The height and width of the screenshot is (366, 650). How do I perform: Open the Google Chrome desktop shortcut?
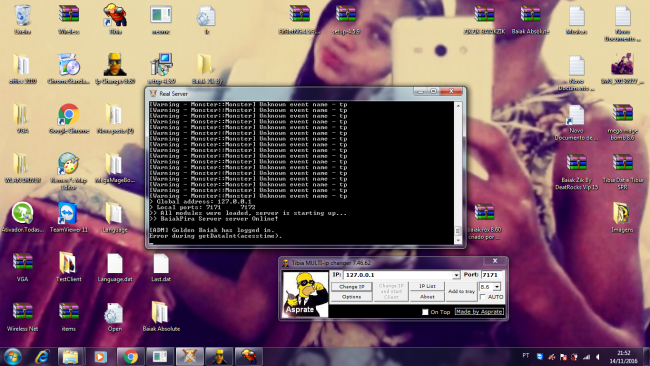(69, 118)
